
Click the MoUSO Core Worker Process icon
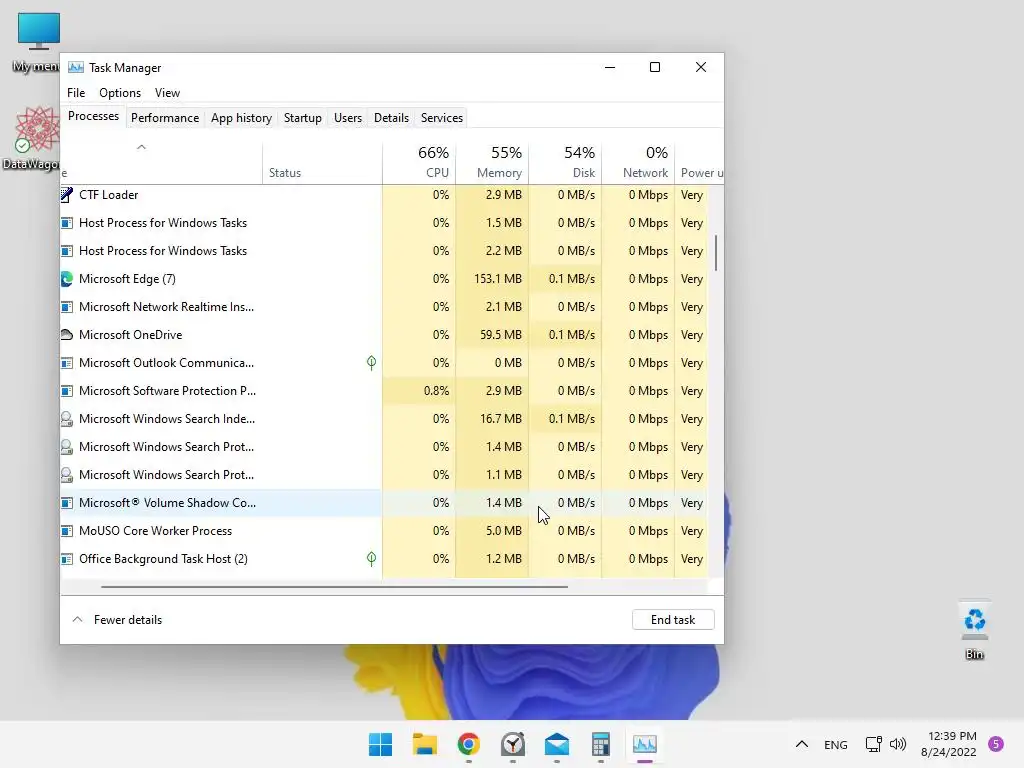pos(67,531)
